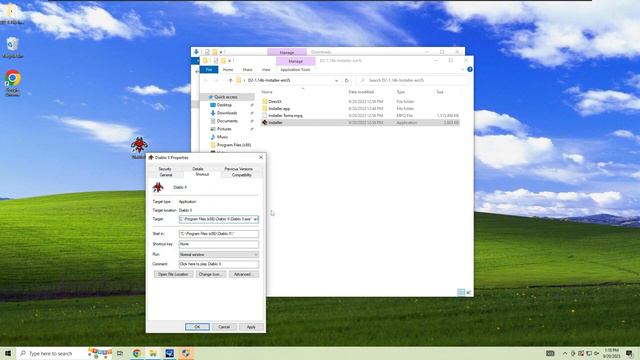Open the notification center icon in taskbar
Viewport: 640px width, 360px height.
pos(629,353)
